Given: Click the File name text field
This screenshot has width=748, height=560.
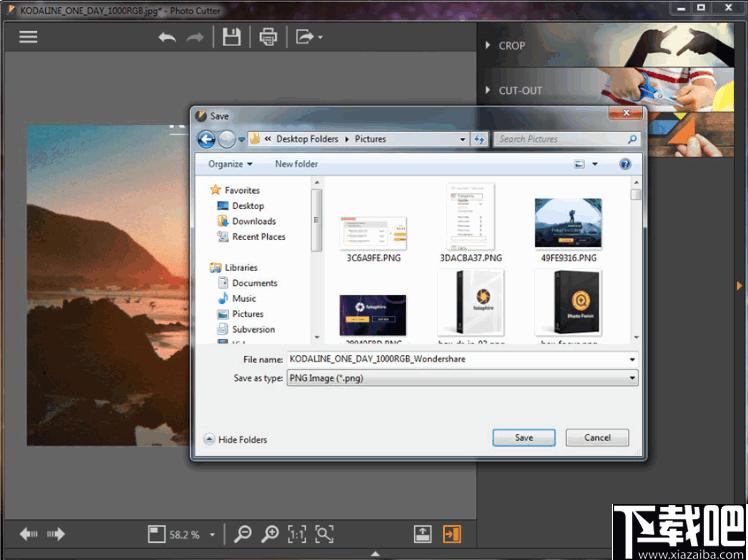Looking at the screenshot, I should pos(457,359).
